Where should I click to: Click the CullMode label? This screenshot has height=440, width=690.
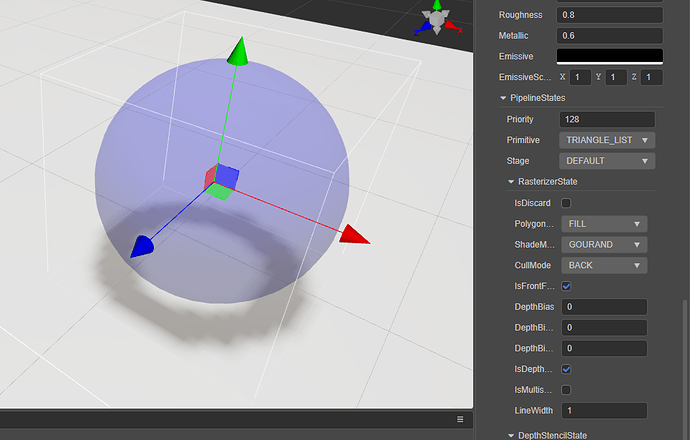click(532, 265)
